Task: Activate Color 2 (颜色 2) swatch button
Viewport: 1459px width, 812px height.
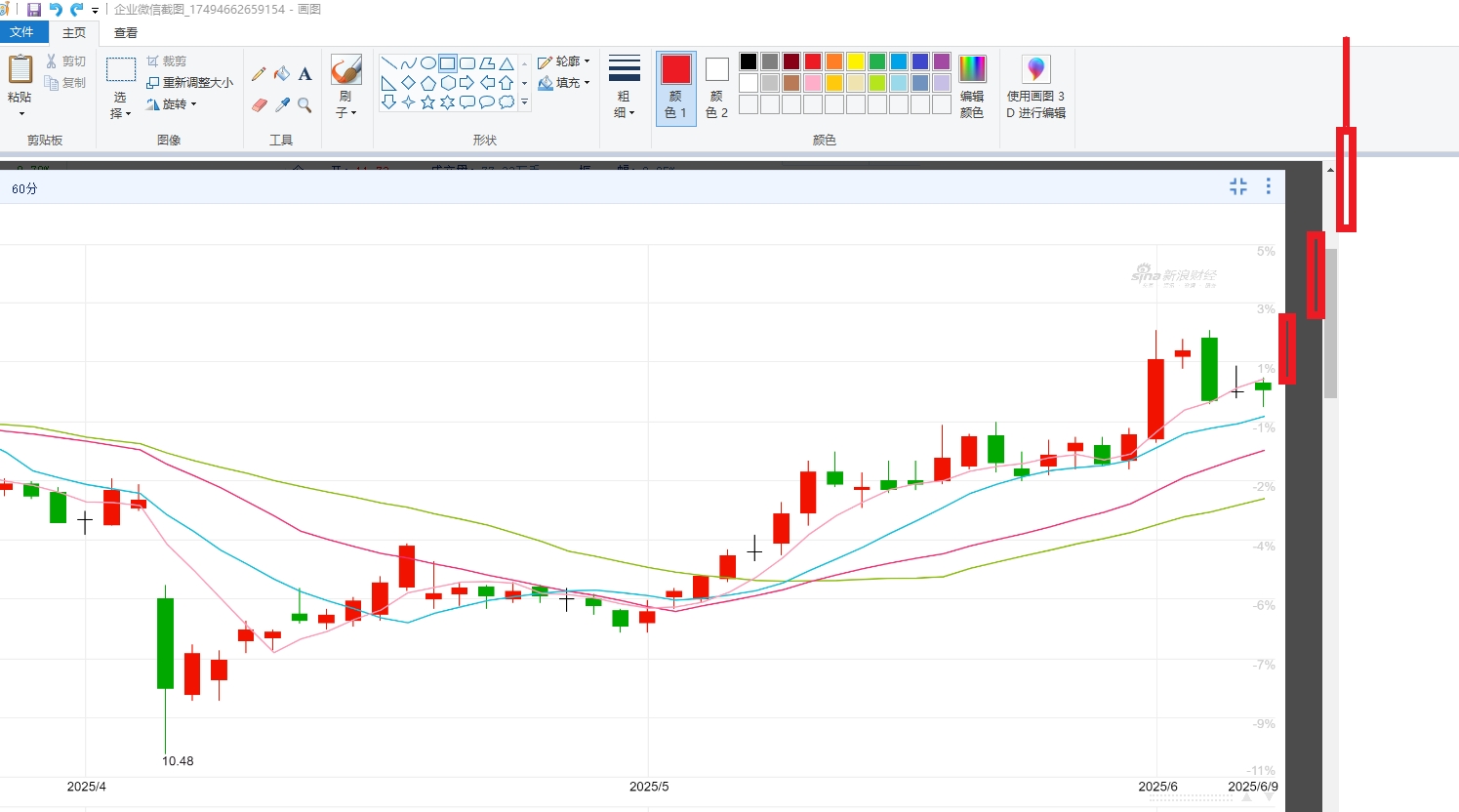Action: click(x=716, y=88)
